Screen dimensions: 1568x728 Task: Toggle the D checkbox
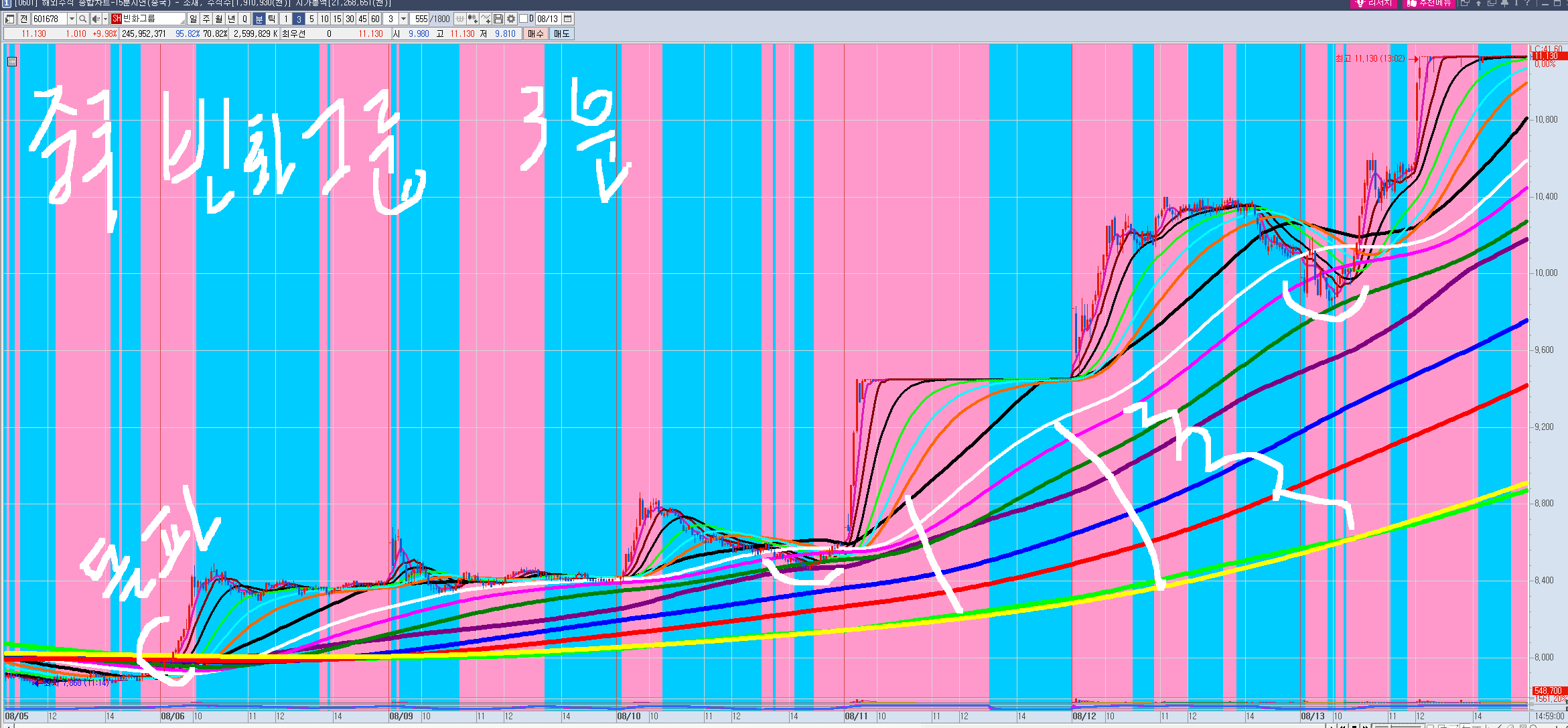click(x=524, y=19)
